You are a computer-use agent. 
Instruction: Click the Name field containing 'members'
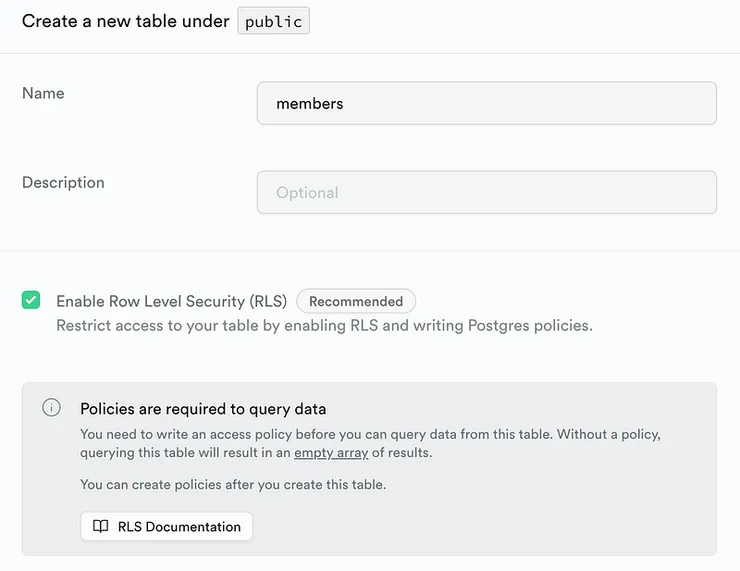486,103
